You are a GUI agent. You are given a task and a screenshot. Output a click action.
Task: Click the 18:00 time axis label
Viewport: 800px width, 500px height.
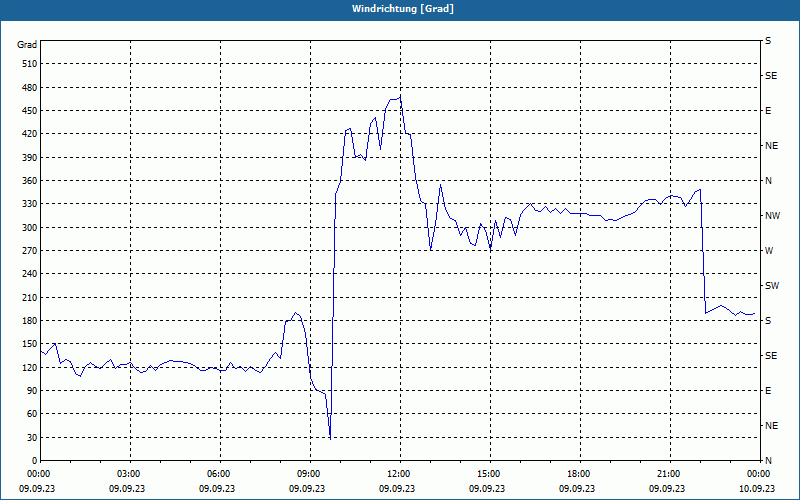pos(580,474)
